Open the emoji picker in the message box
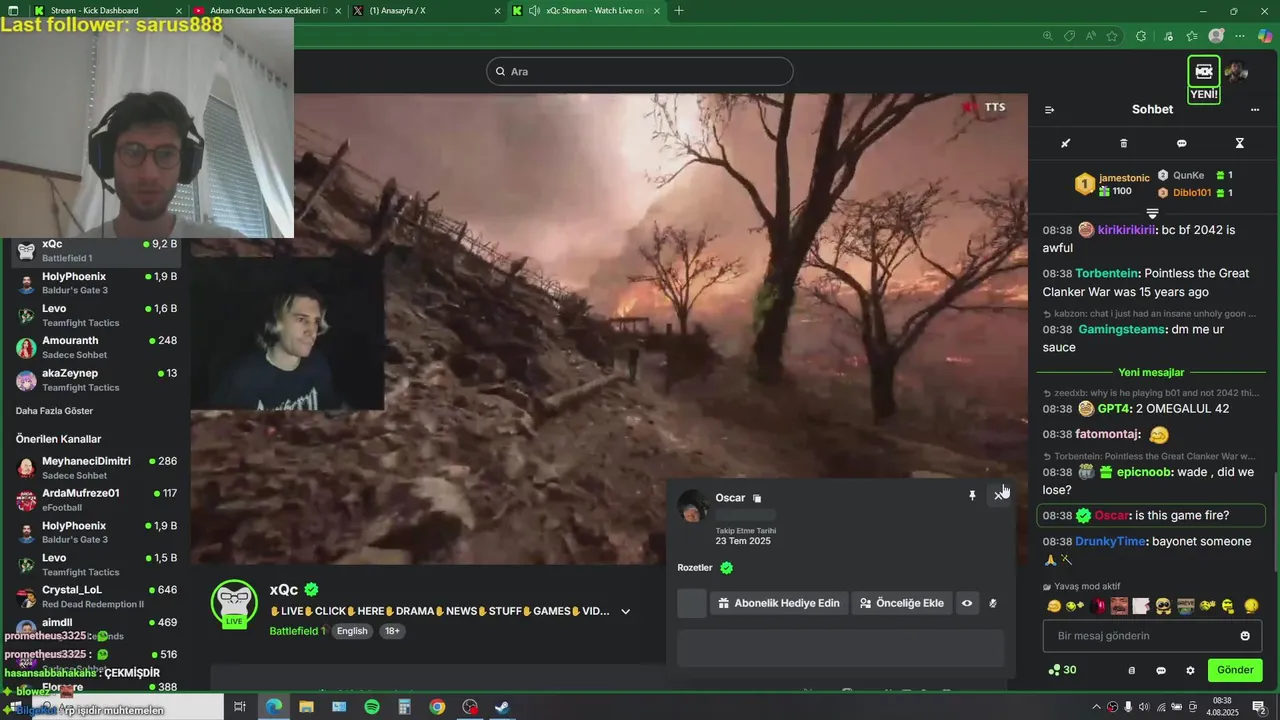The width and height of the screenshot is (1280, 720). coord(1245,636)
